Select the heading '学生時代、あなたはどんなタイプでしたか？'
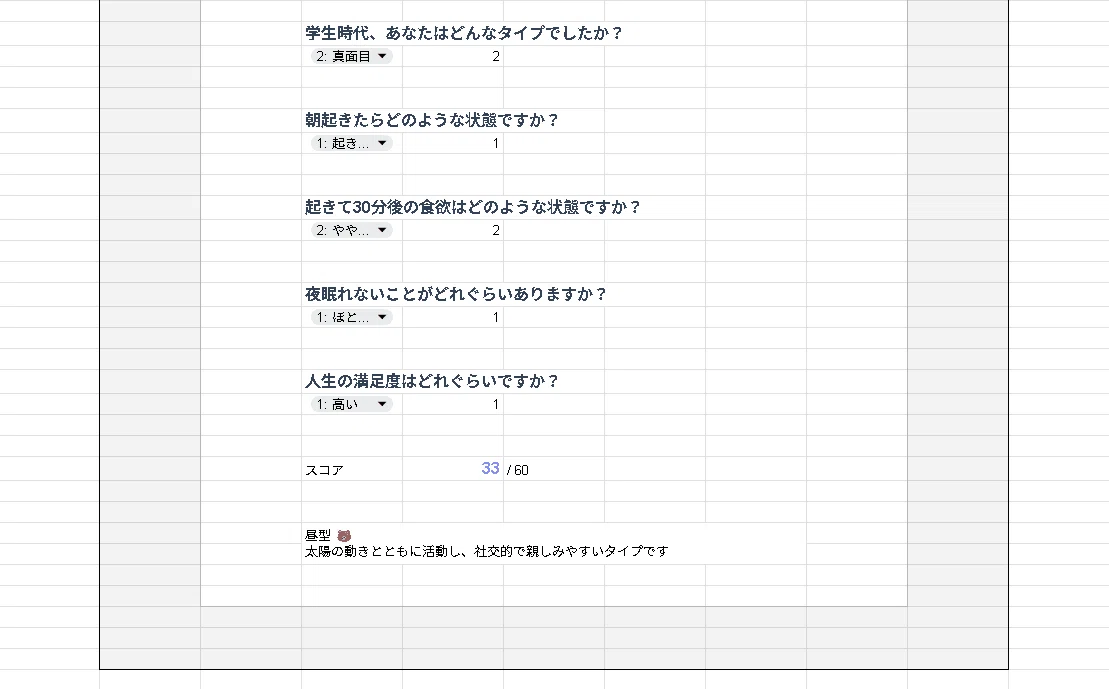Viewport: 1109px width, 689px height. point(464,33)
